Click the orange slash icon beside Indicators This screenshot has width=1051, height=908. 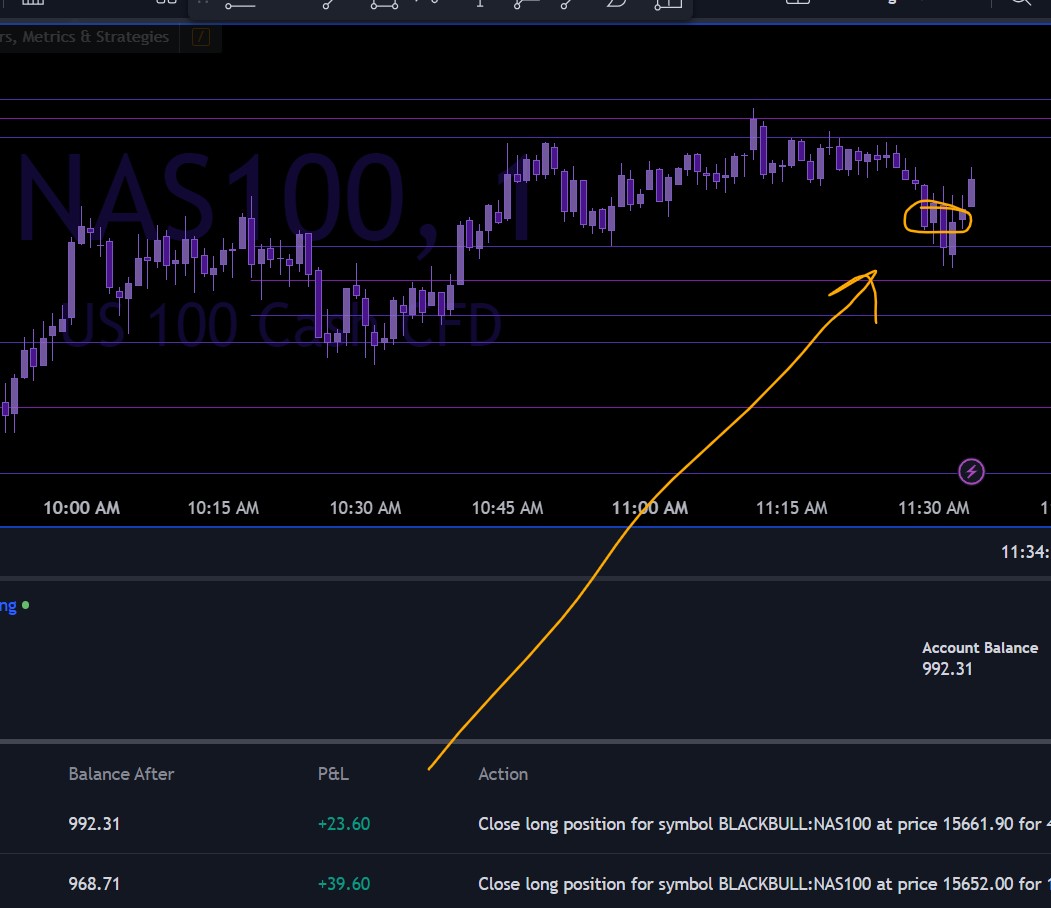pyautogui.click(x=200, y=38)
